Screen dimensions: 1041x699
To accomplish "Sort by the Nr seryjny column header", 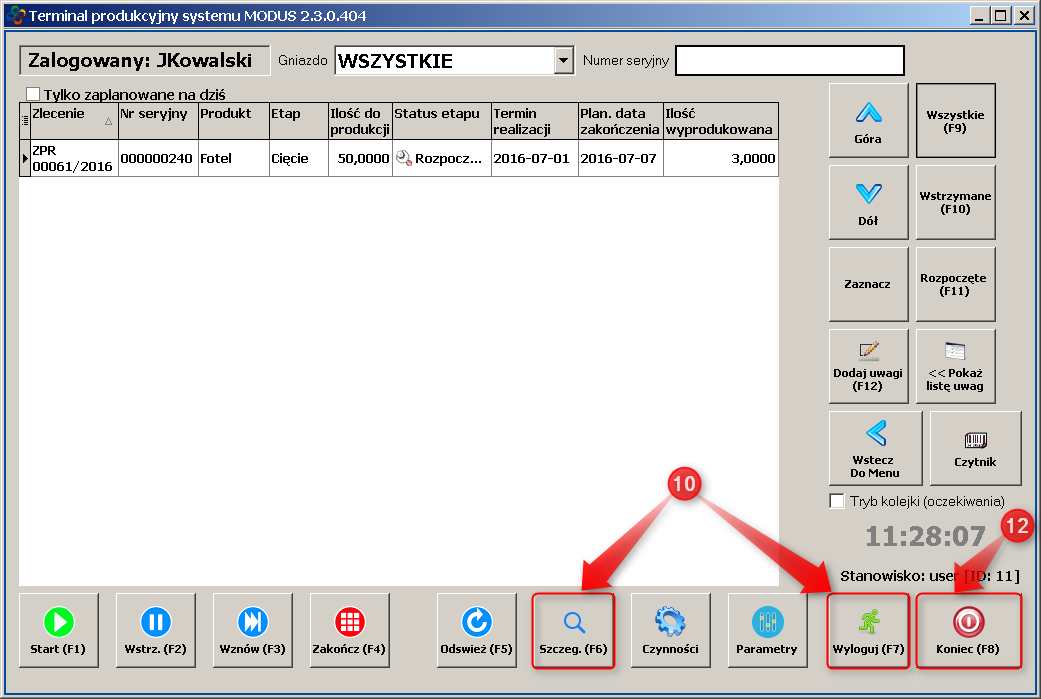I will click(158, 120).
